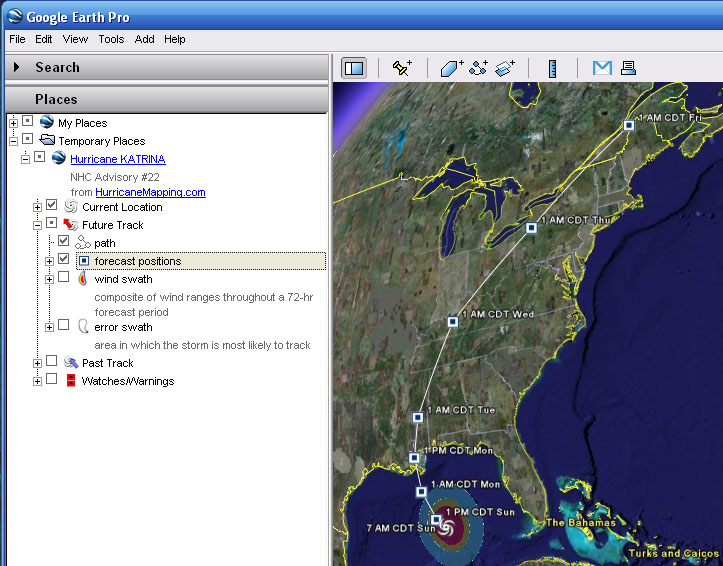The height and width of the screenshot is (566, 723).
Task: Select the Add Polygon tool
Action: point(451,68)
